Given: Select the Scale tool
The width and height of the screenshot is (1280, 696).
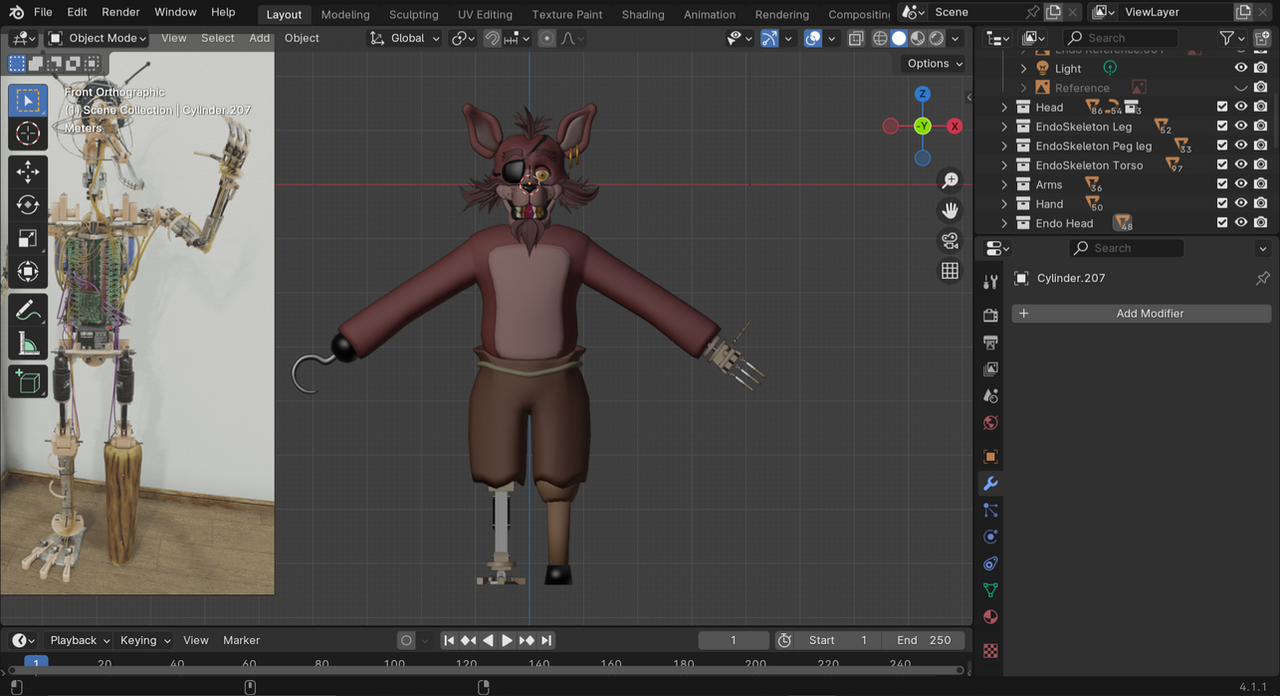Looking at the screenshot, I should point(28,238).
